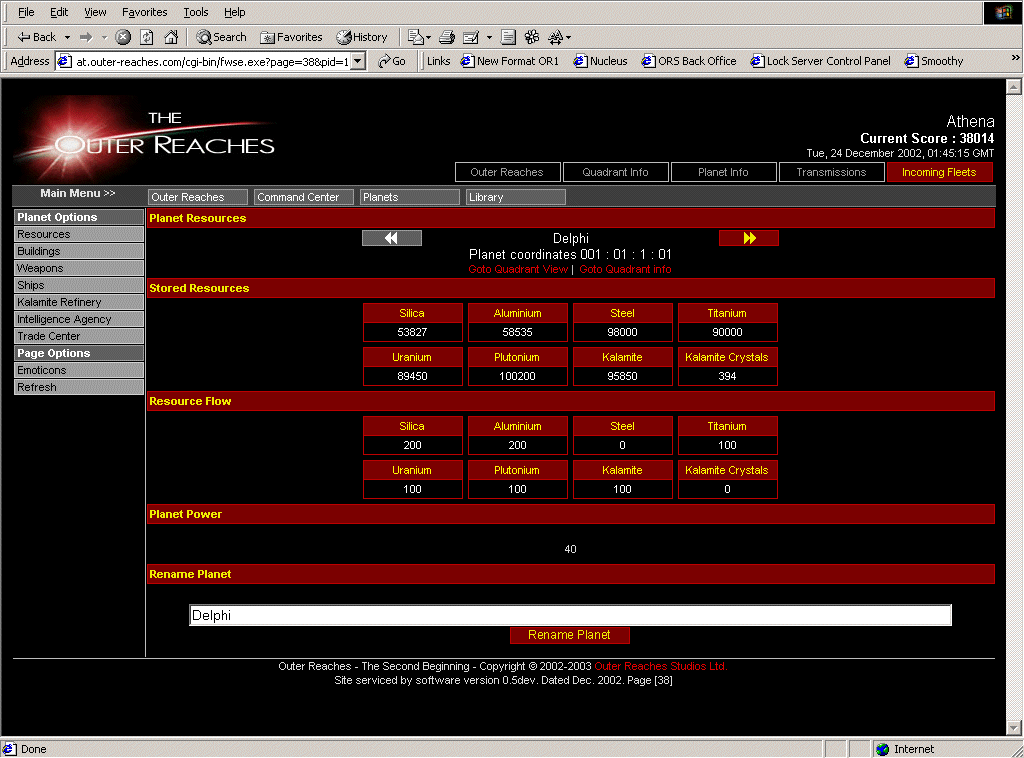
Task: Click the Stop loading icon in toolbar
Action: click(123, 37)
